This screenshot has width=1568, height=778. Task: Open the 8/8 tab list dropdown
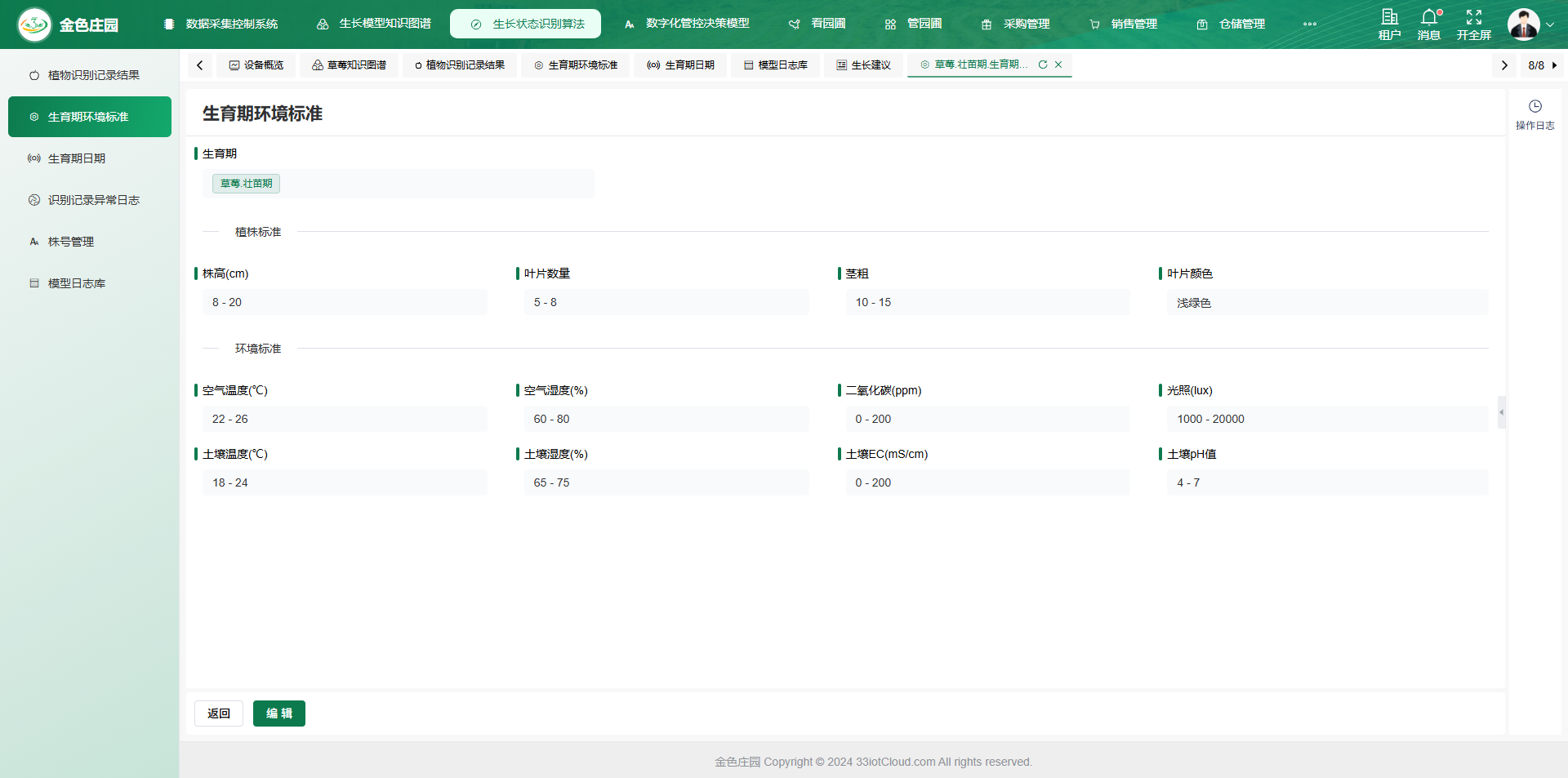pyautogui.click(x=1542, y=65)
